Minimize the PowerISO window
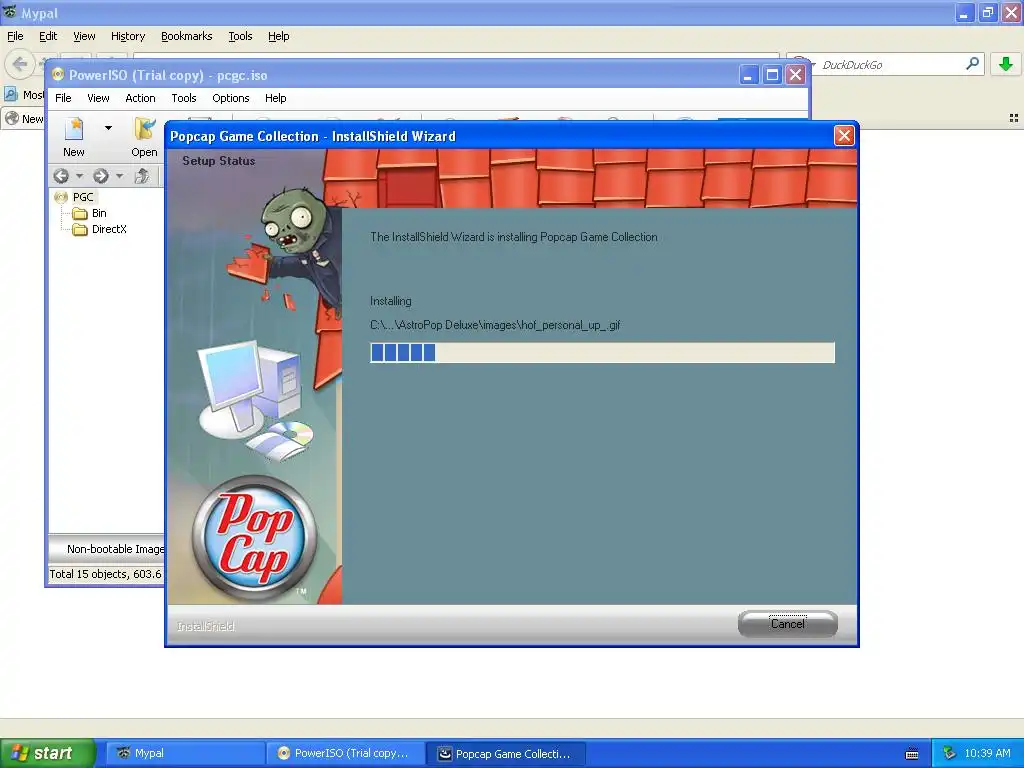 748,75
